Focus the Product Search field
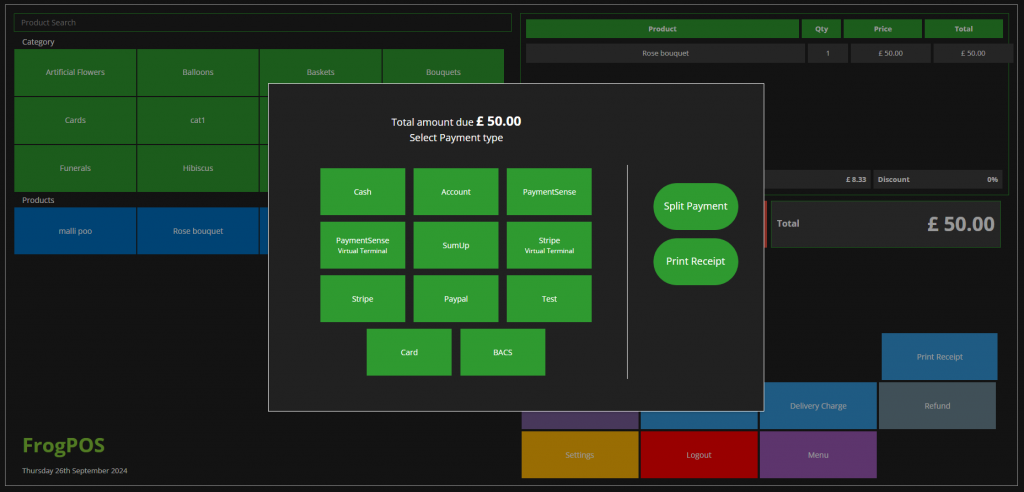Screen dimensions: 1024x492 [264, 22]
